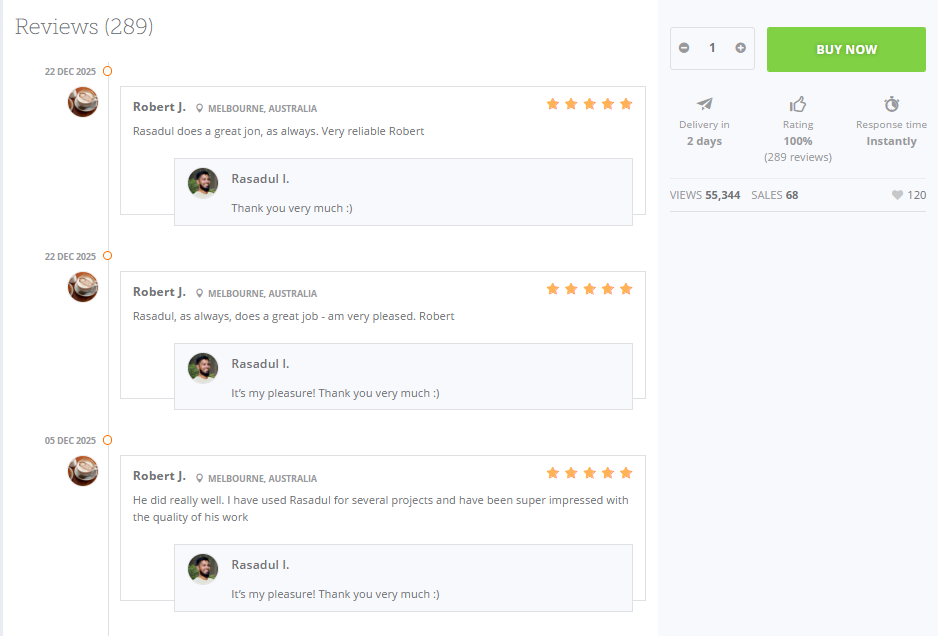Screen dimensions: 938x636
Task: Click the thumbs-up rating icon
Action: click(797, 104)
